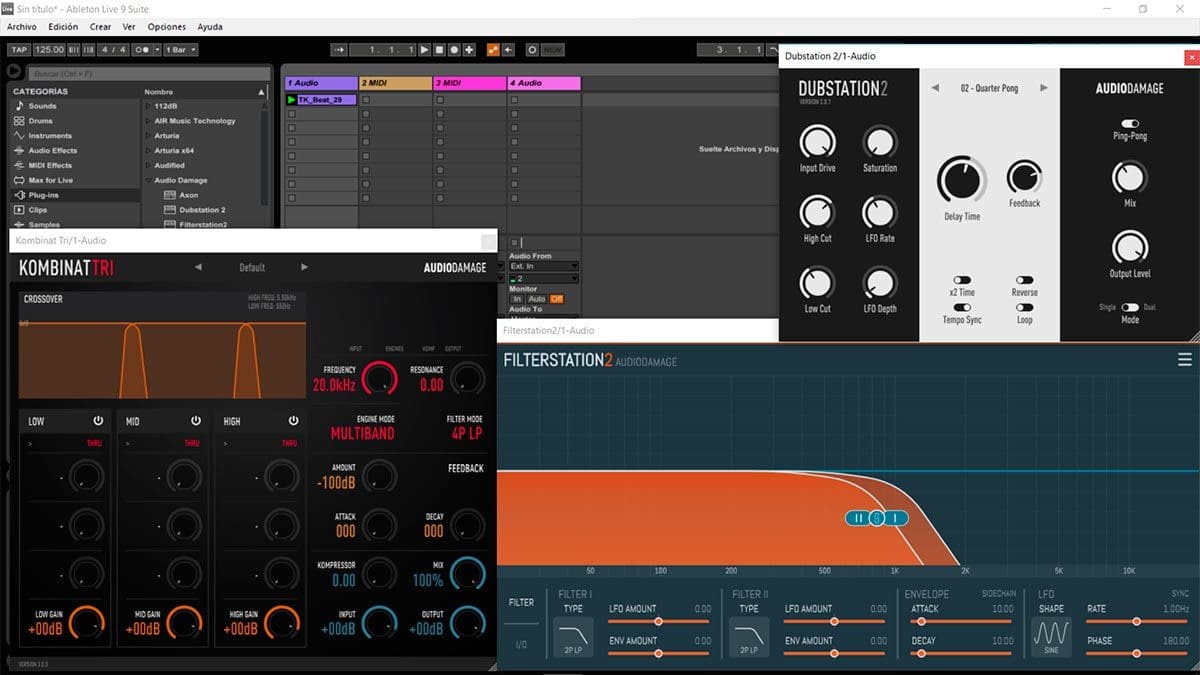The image size is (1200, 675).
Task: Toggle Loop switch in Dubstation 2
Action: [1024, 308]
